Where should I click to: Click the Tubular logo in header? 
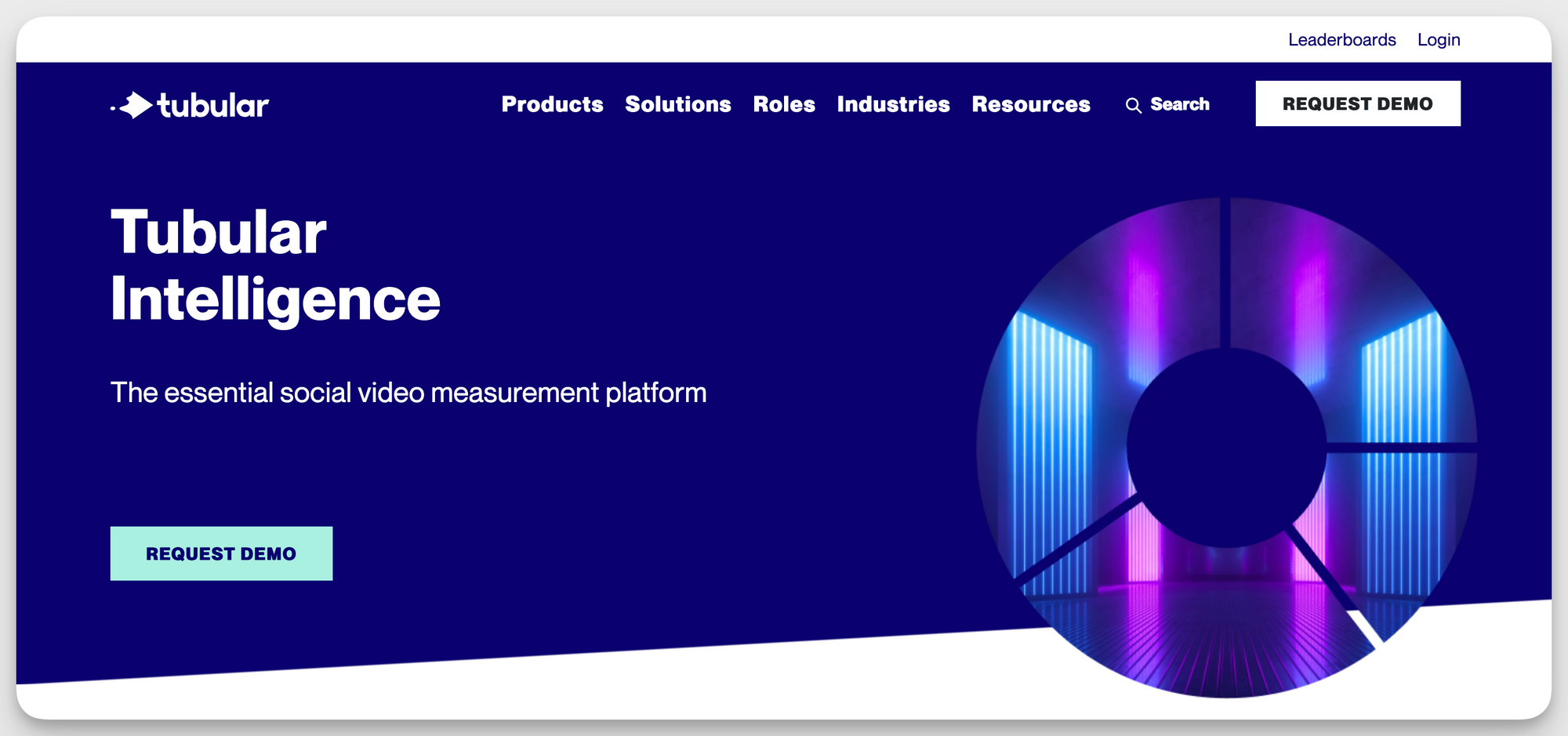190,105
